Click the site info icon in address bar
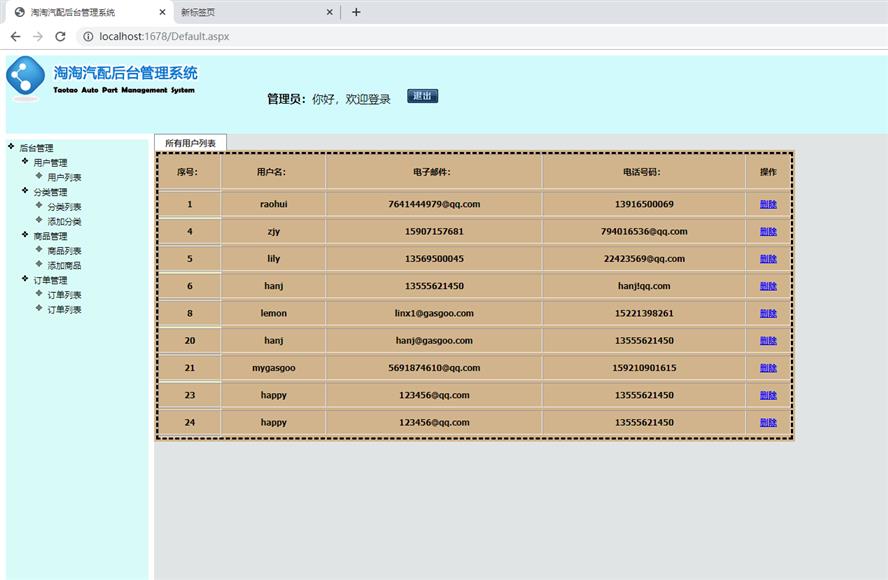 [88, 37]
